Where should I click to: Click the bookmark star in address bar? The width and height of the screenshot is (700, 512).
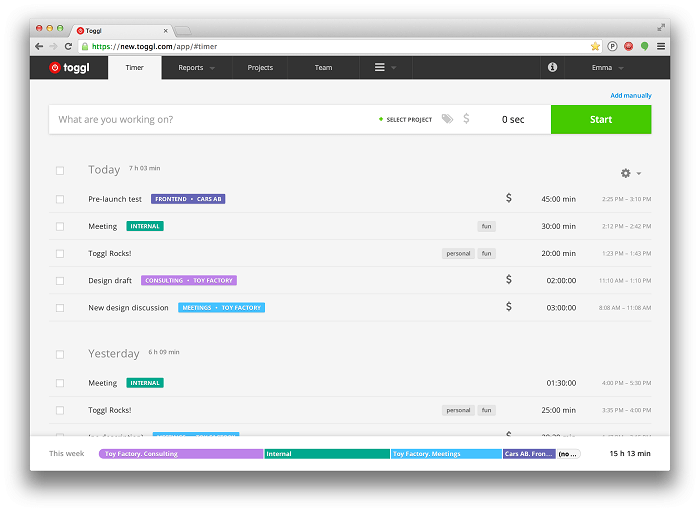tap(595, 46)
